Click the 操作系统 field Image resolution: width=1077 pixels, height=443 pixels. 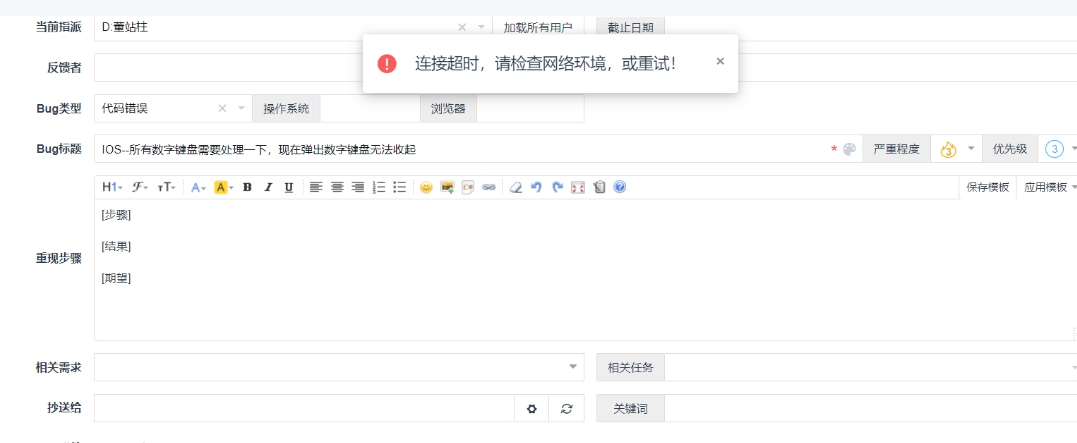pyautogui.click(x=370, y=109)
